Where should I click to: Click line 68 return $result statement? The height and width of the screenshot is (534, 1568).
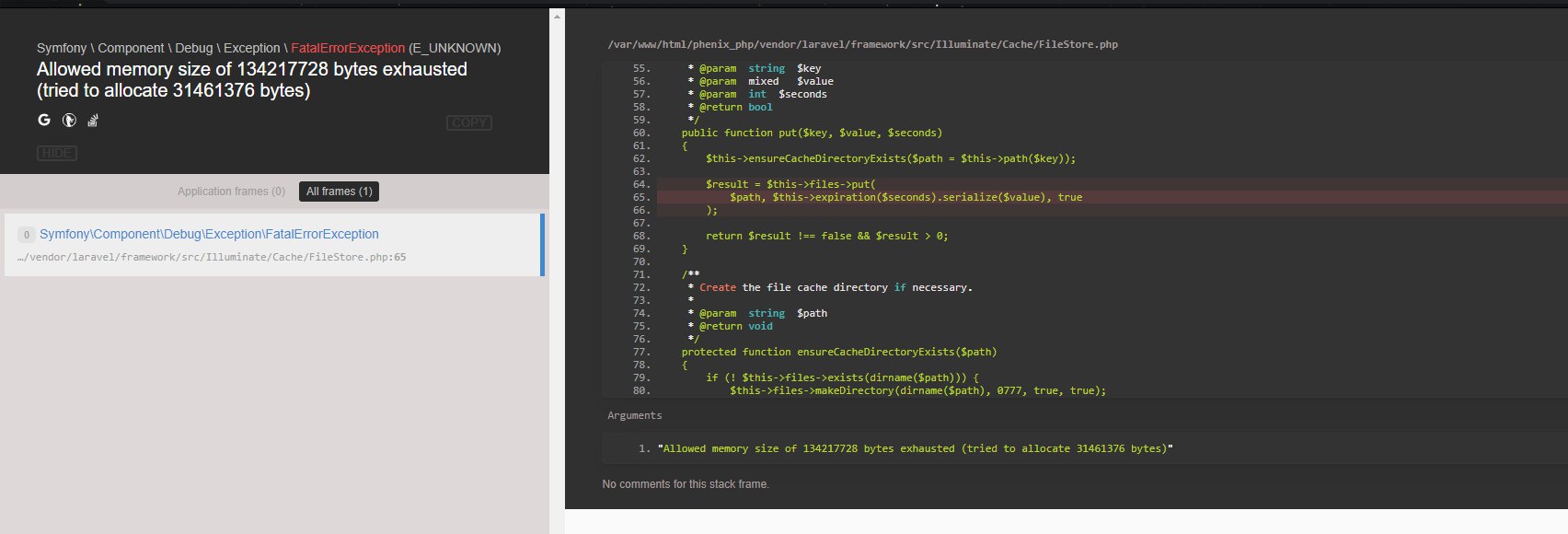click(826, 236)
